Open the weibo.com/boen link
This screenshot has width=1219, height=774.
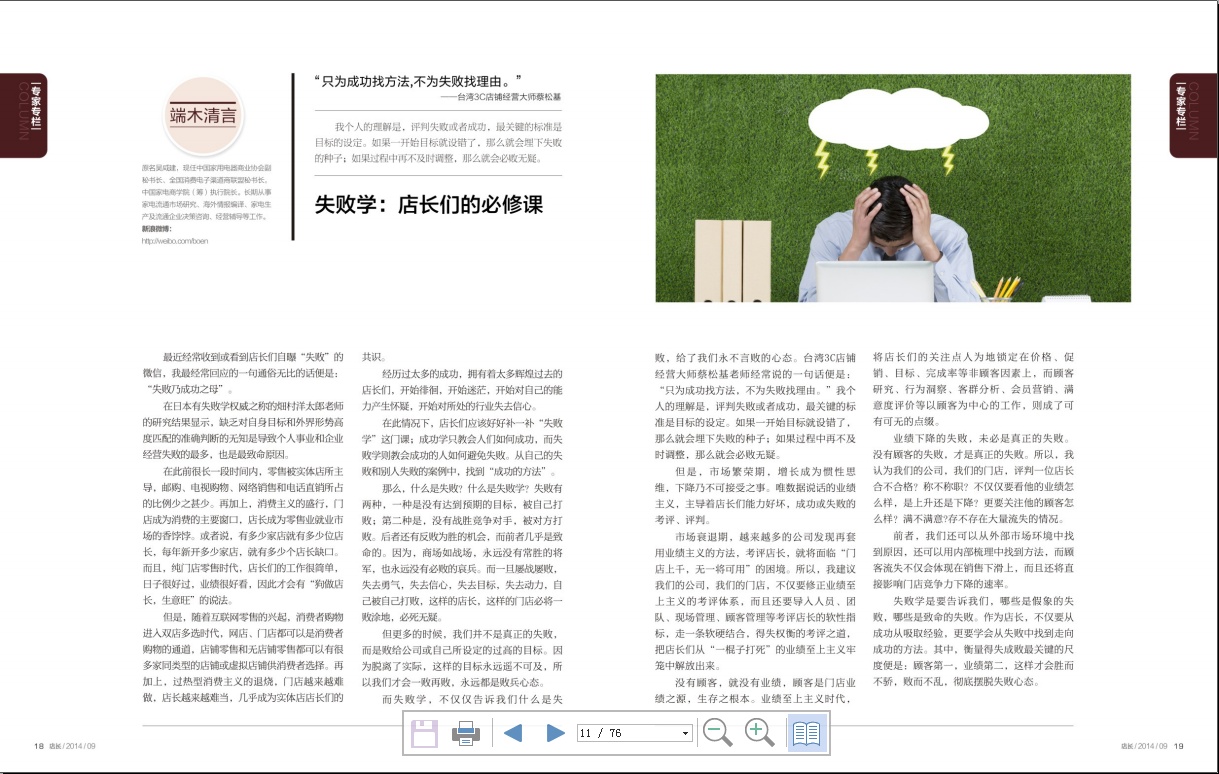tap(174, 241)
